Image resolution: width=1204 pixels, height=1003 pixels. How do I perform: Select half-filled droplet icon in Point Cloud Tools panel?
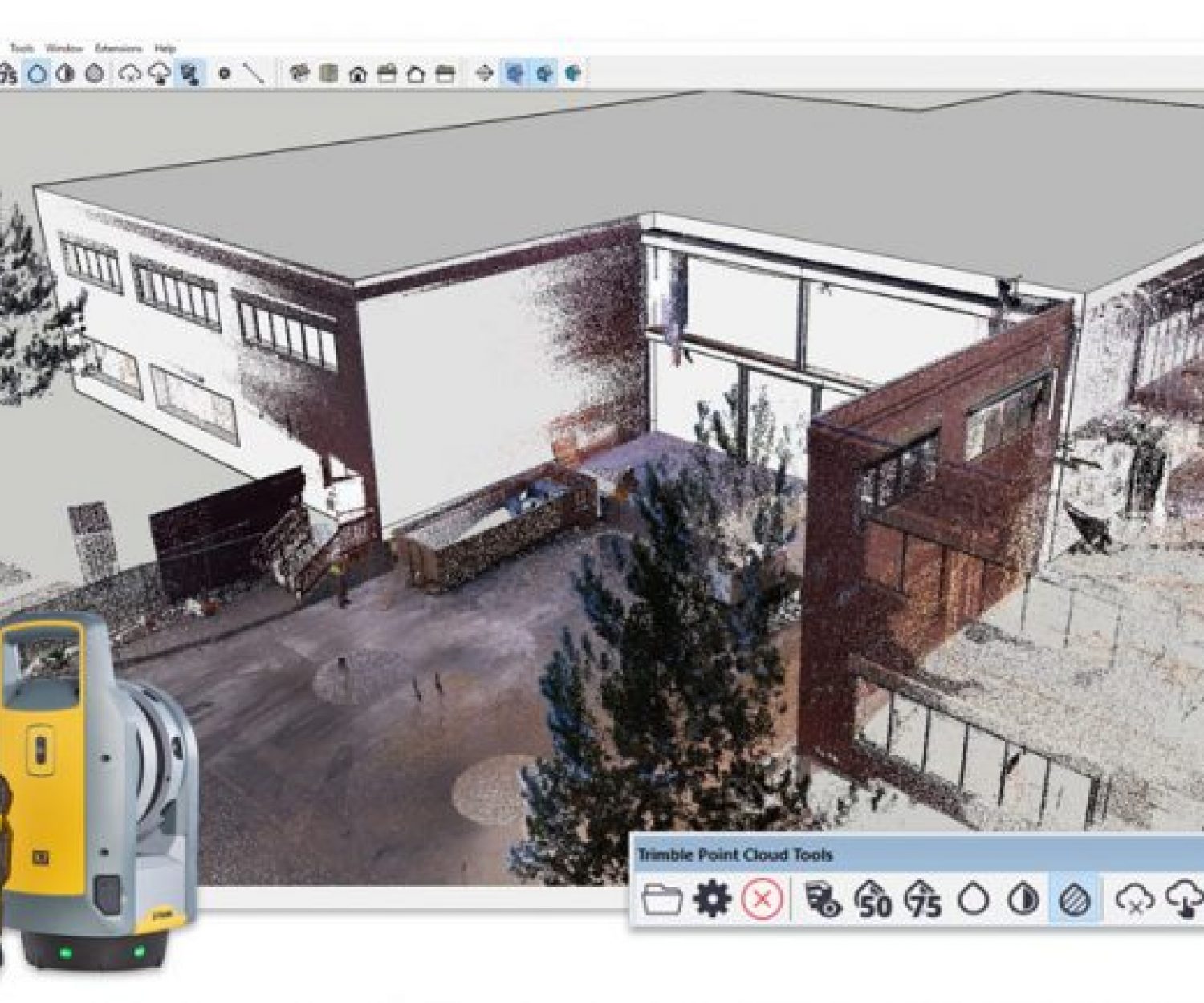1023,900
